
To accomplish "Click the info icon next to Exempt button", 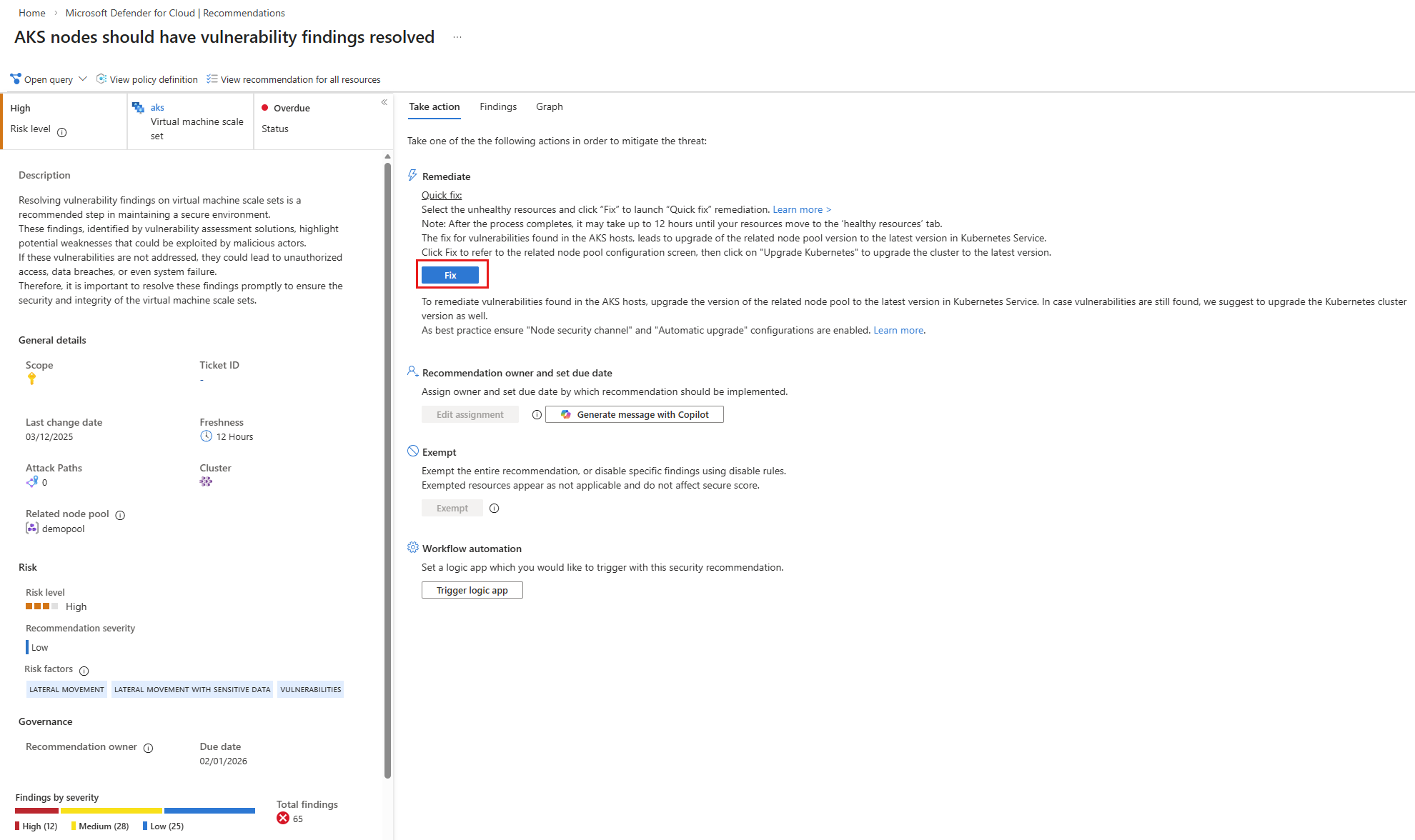I will pyautogui.click(x=494, y=509).
